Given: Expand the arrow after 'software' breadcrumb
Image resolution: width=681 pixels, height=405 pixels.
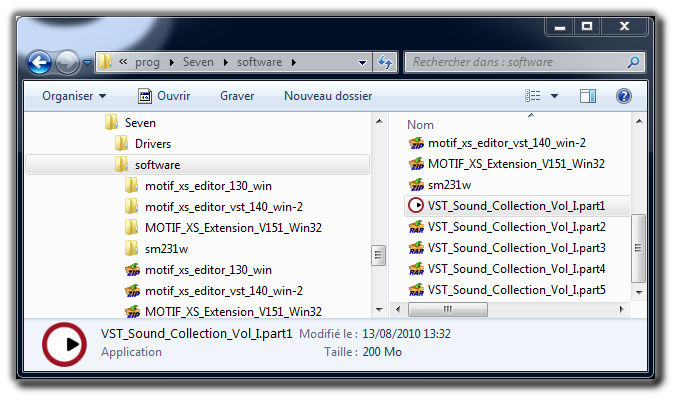Looking at the screenshot, I should (x=294, y=63).
